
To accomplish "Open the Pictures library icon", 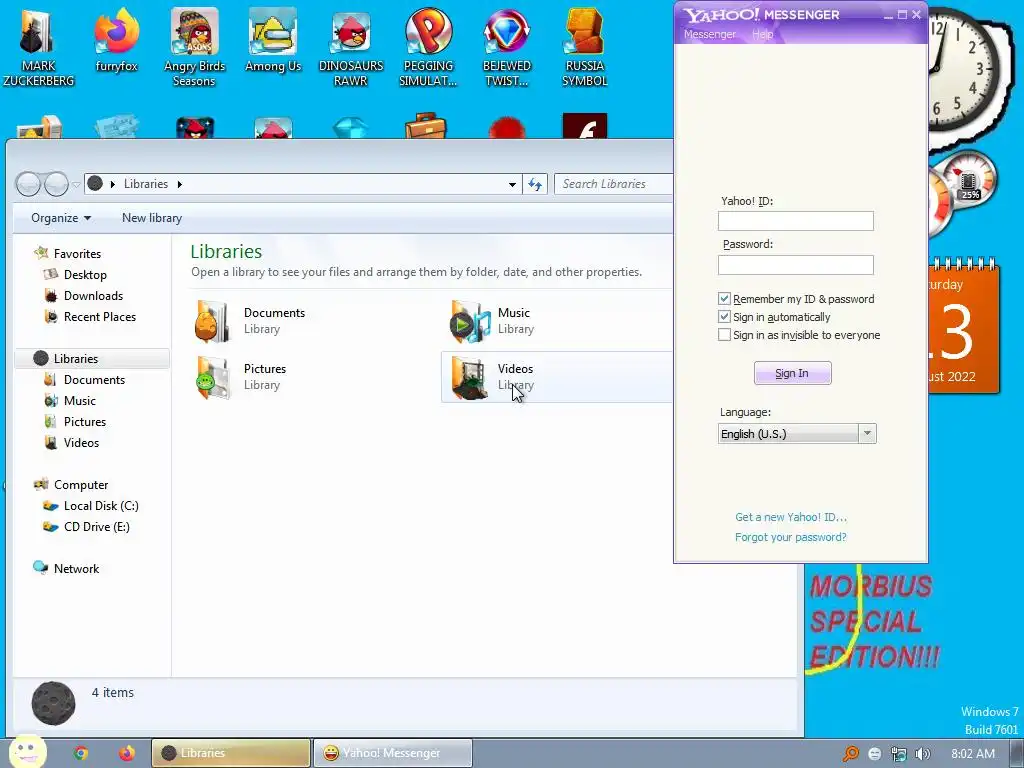I will [x=212, y=377].
